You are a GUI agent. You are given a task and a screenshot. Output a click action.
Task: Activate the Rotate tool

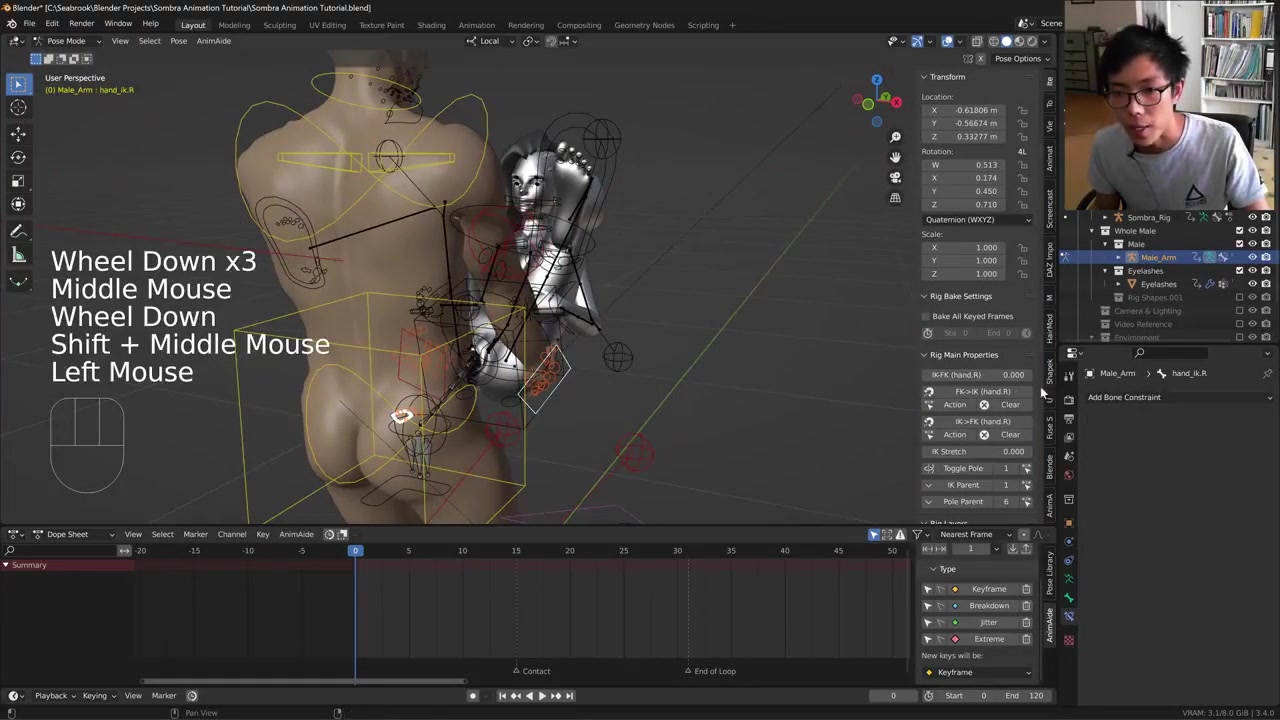coord(18,157)
